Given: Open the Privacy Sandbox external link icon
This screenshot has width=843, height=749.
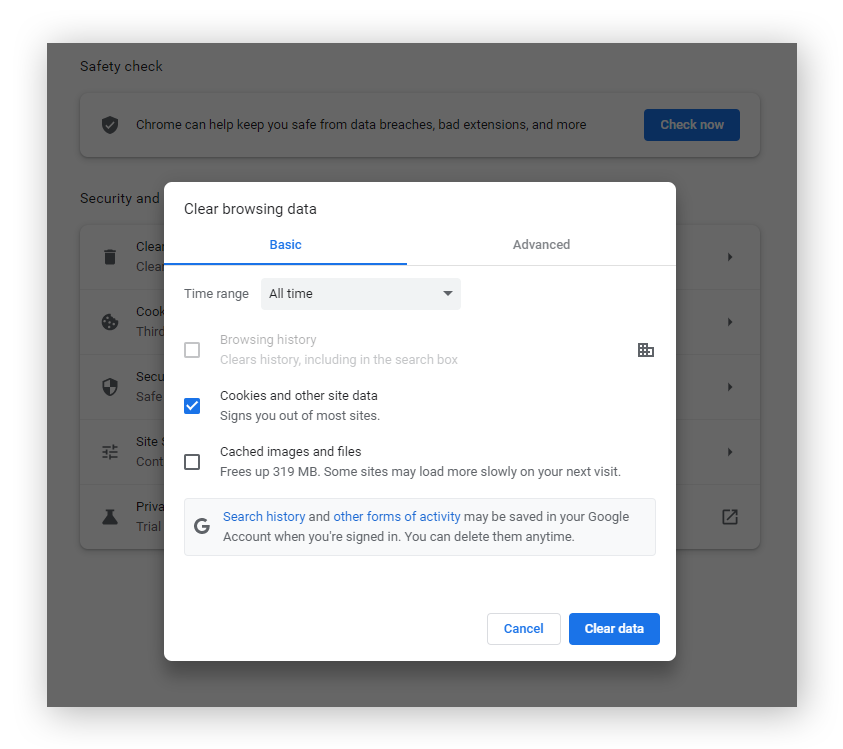Looking at the screenshot, I should tap(730, 517).
